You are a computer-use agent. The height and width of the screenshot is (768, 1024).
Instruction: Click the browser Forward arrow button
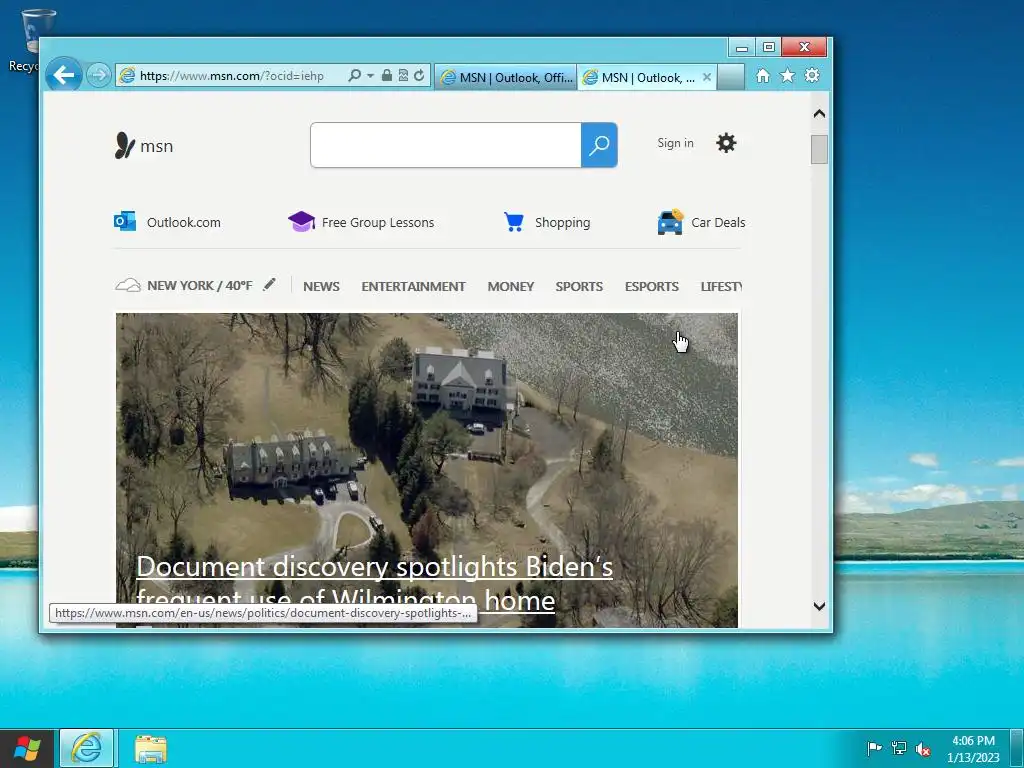[x=98, y=75]
